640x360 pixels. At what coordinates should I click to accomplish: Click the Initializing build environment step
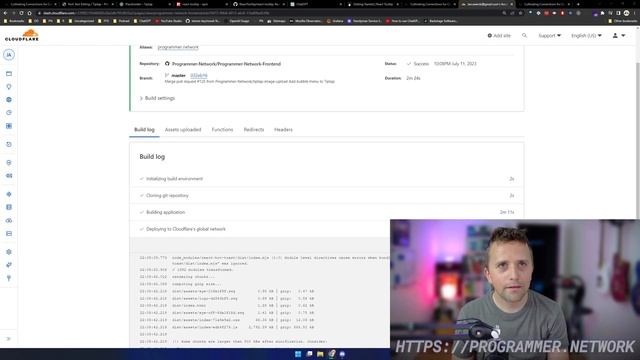click(327, 179)
